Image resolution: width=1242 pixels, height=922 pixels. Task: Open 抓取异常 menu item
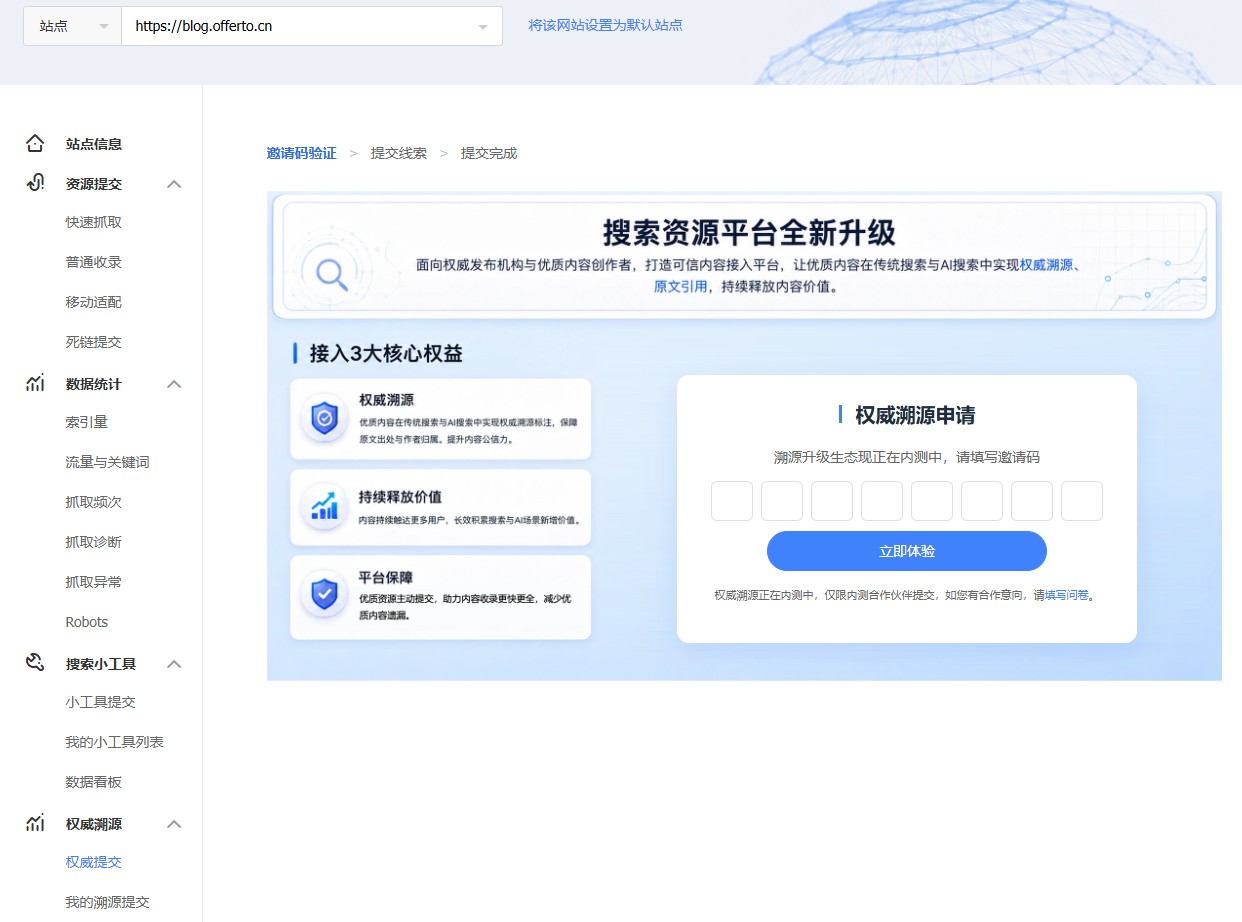(x=94, y=582)
